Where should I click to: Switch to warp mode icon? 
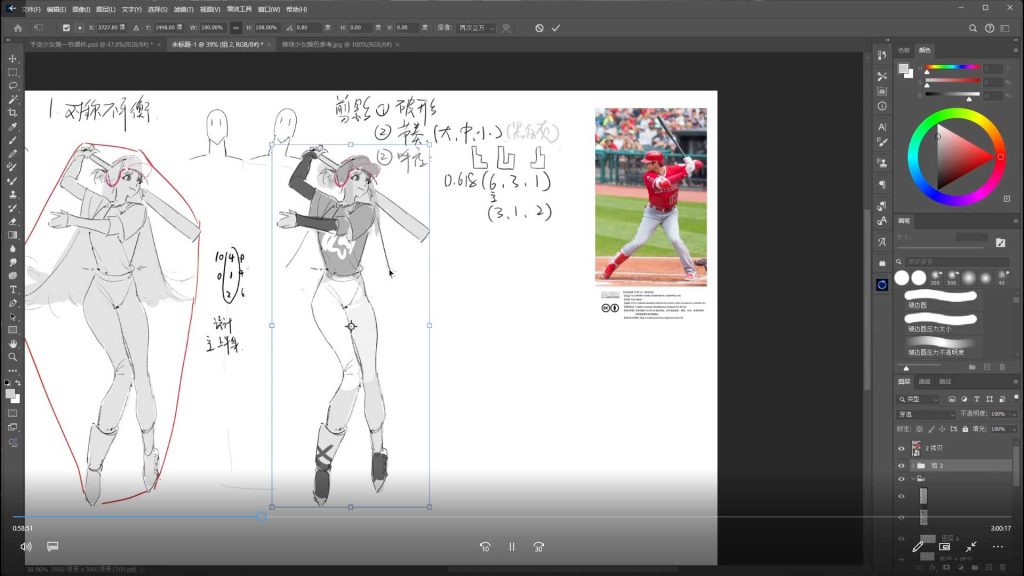(506, 28)
